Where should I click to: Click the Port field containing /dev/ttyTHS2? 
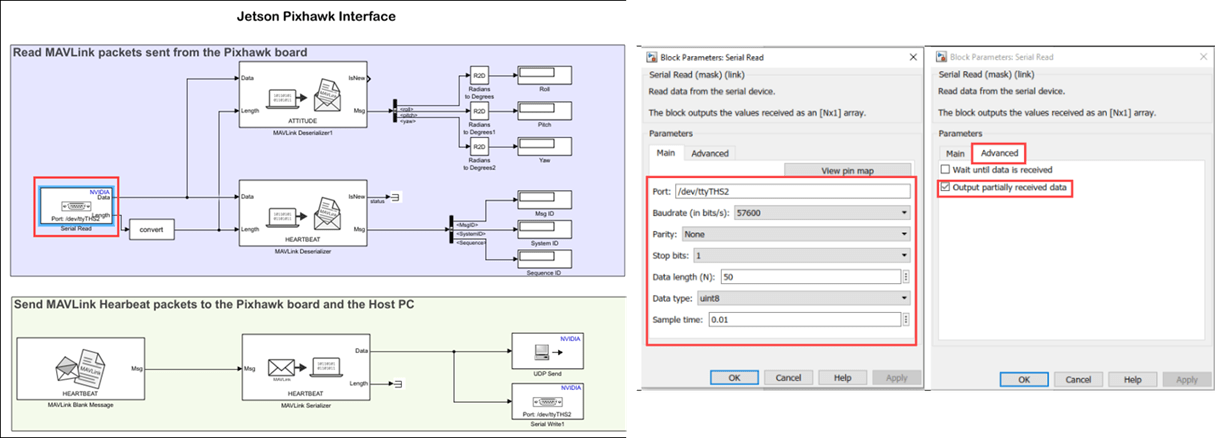coord(792,191)
